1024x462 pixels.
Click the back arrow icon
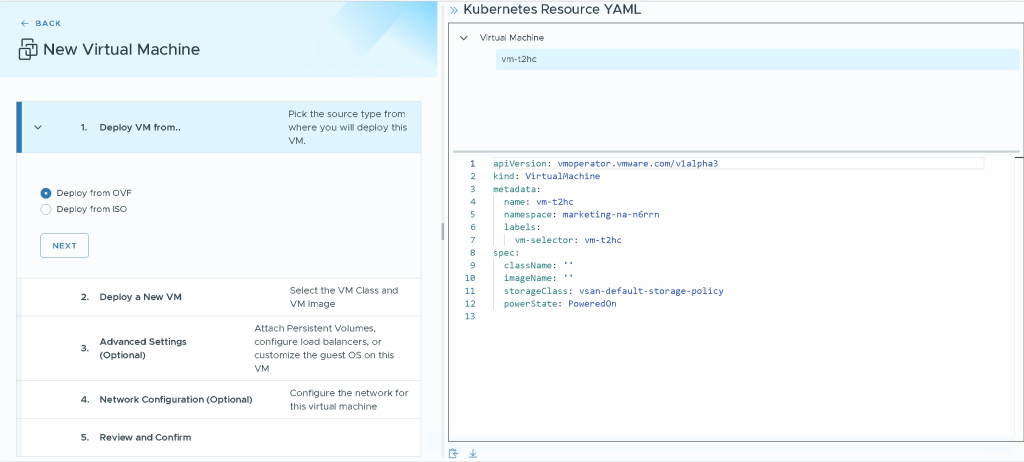click(x=25, y=23)
